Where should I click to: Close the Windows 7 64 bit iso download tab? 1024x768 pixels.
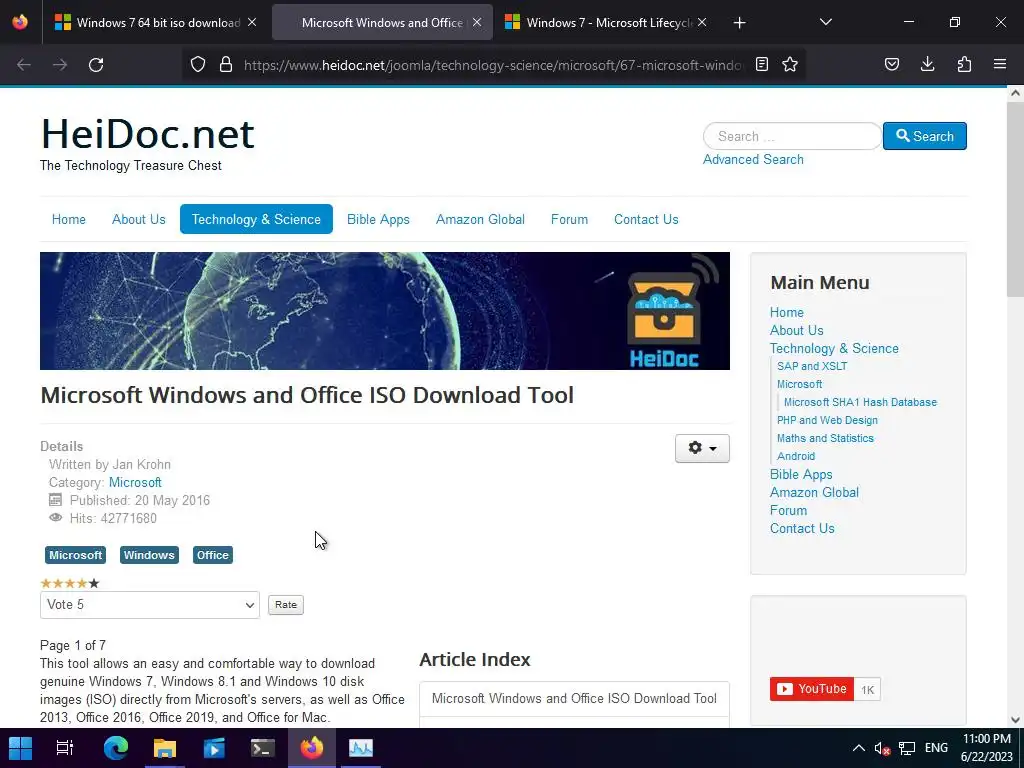[x=252, y=22]
